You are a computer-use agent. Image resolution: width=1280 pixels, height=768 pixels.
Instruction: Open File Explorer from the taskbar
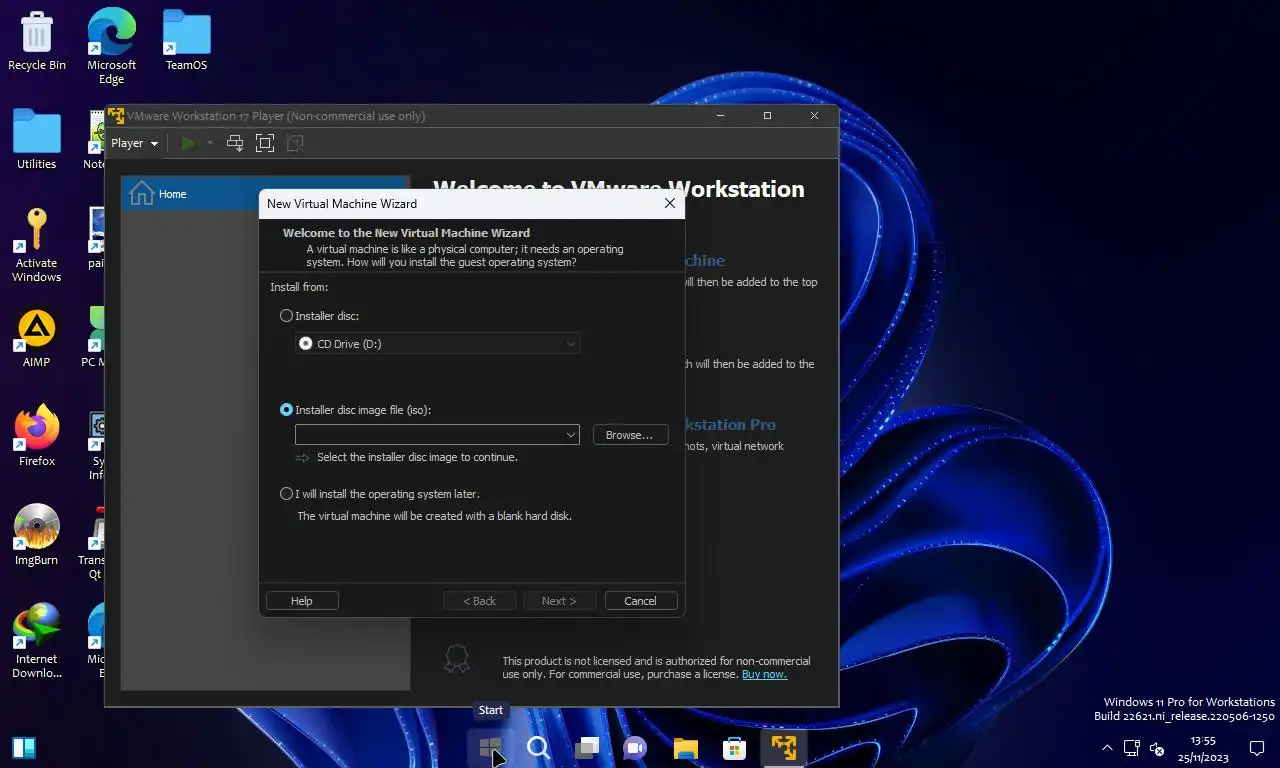pyautogui.click(x=685, y=747)
